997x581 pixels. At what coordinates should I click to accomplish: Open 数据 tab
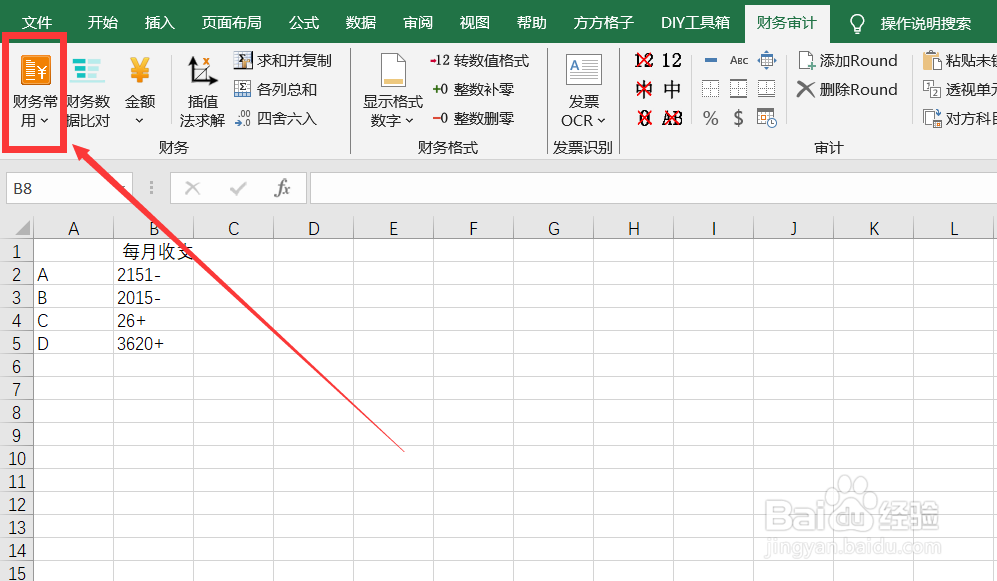[x=361, y=23]
